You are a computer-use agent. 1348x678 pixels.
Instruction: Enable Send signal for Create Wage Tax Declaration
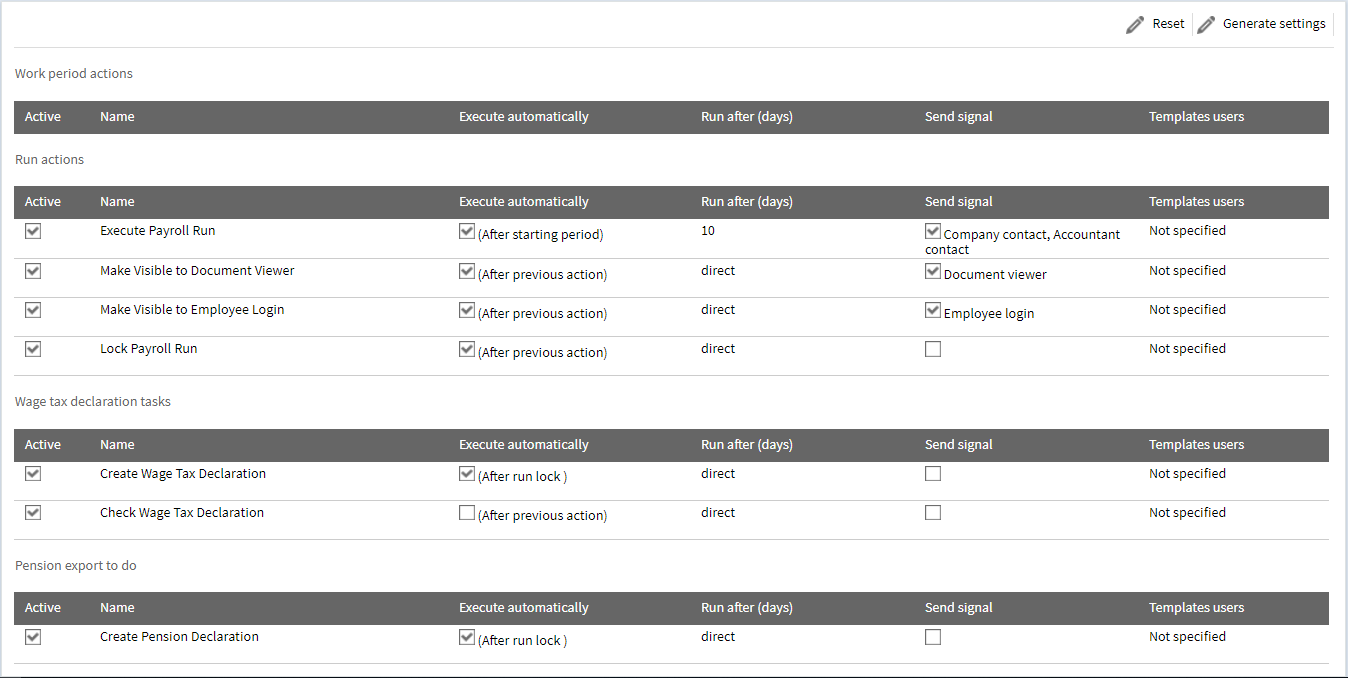pyautogui.click(x=933, y=474)
